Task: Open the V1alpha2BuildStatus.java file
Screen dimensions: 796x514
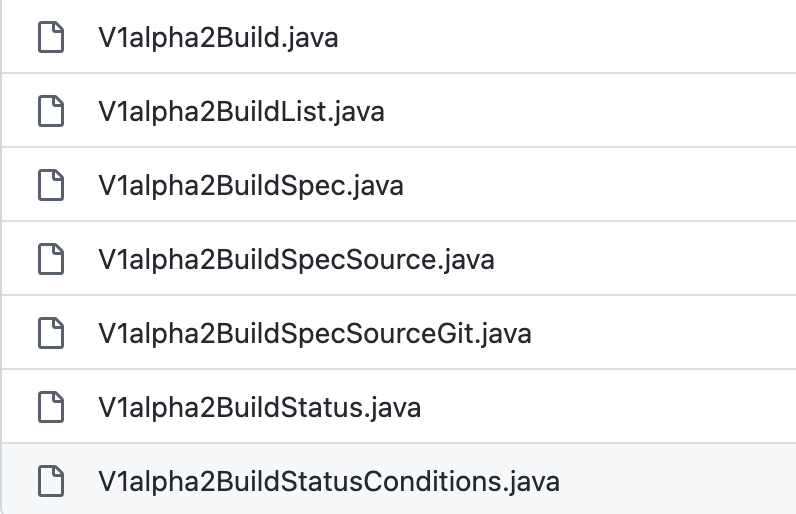Action: point(259,408)
